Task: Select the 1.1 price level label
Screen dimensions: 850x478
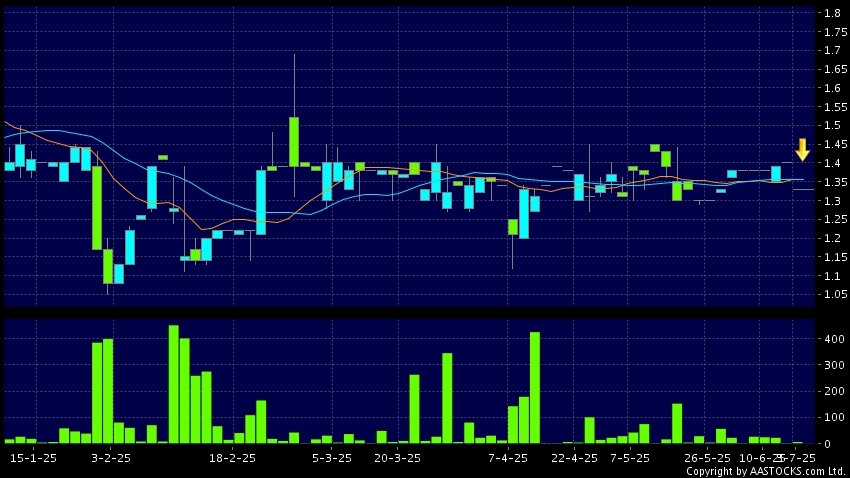Action: [x=833, y=276]
